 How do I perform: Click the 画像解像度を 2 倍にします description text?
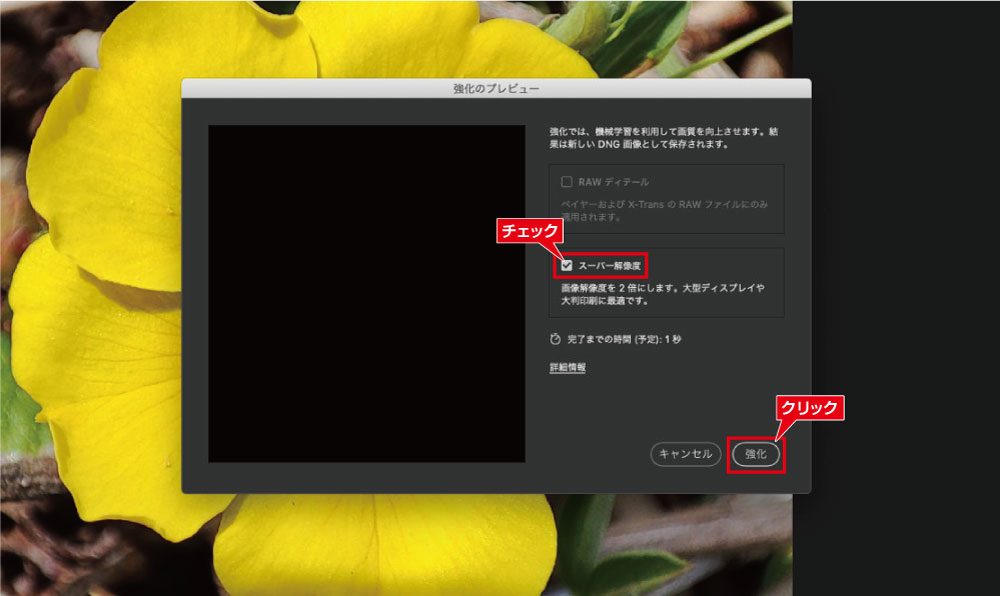point(663,294)
